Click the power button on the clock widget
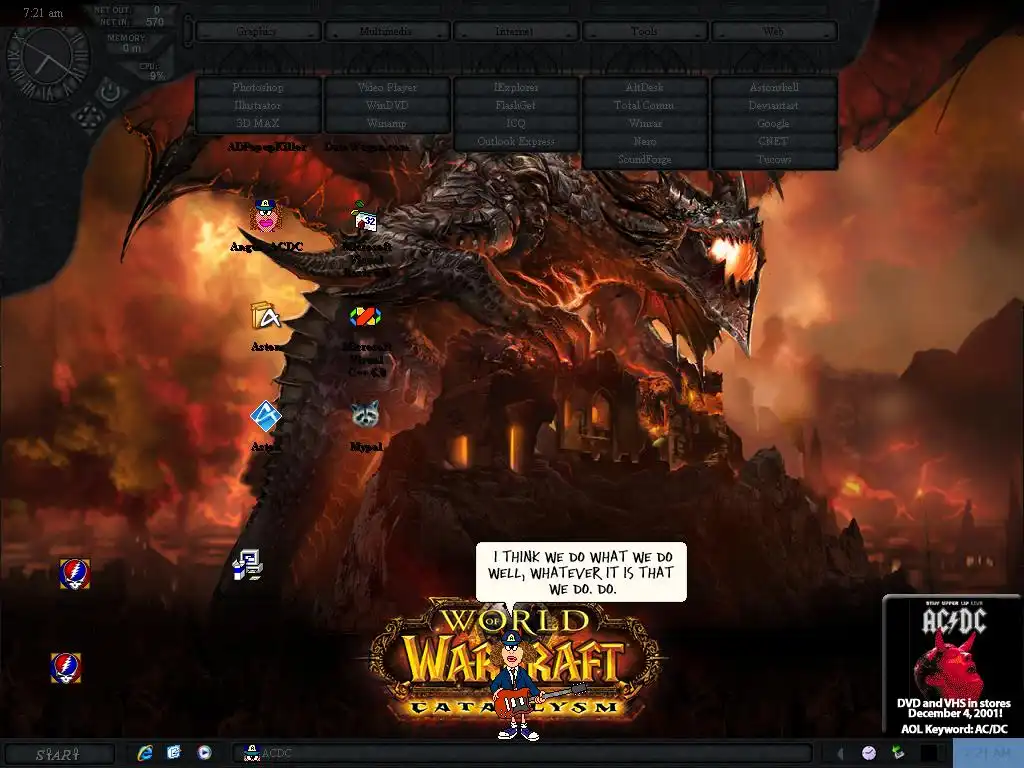The width and height of the screenshot is (1024, 768). [x=110, y=92]
